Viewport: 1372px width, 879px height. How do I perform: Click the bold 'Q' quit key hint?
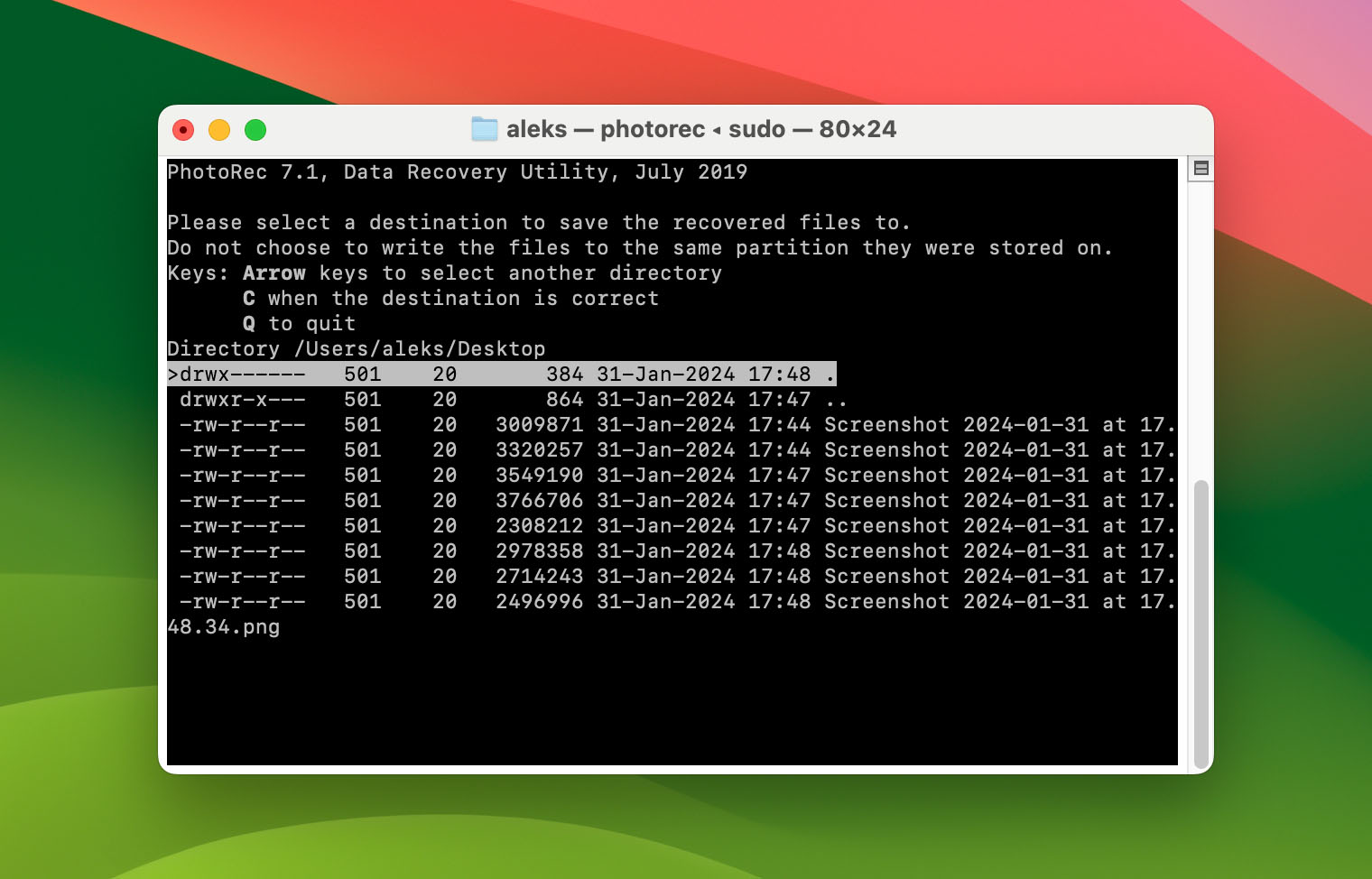point(249,323)
